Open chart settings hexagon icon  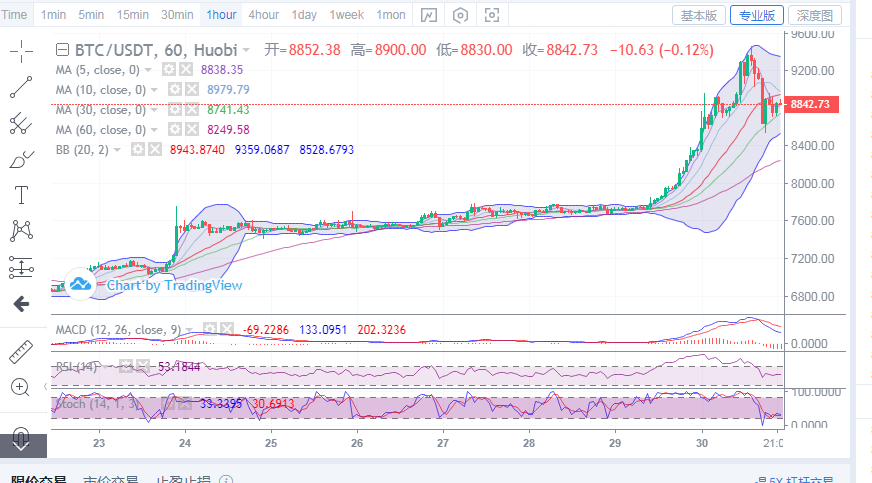tap(460, 15)
